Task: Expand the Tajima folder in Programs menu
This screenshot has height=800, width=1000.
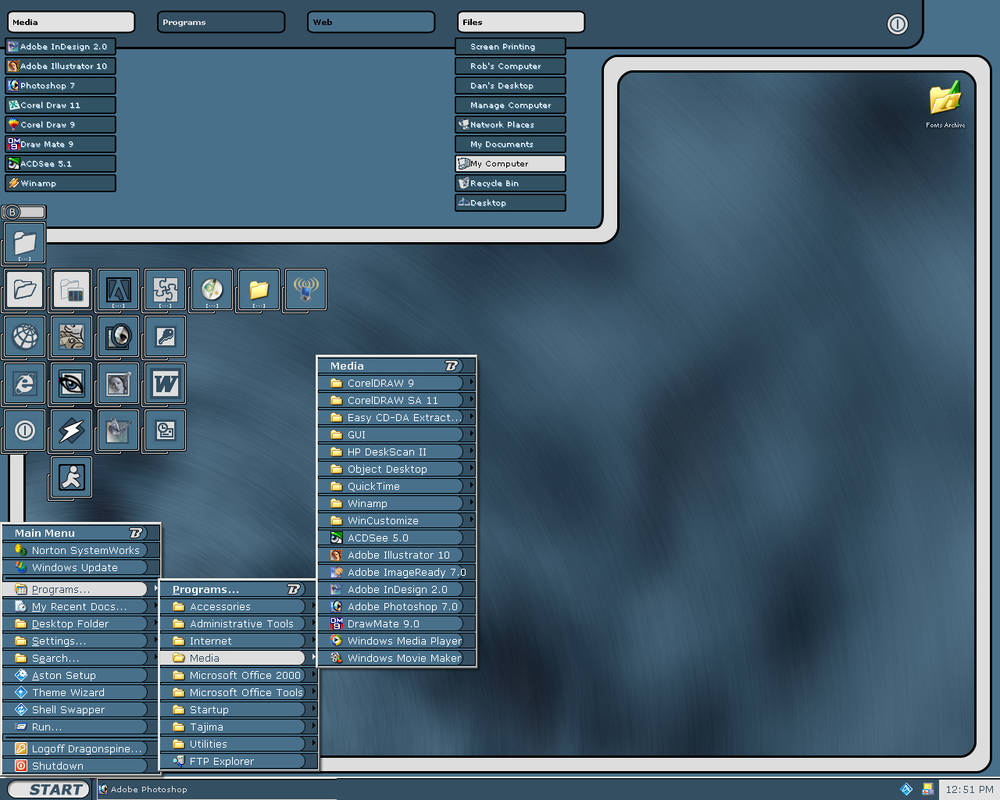Action: [x=239, y=727]
